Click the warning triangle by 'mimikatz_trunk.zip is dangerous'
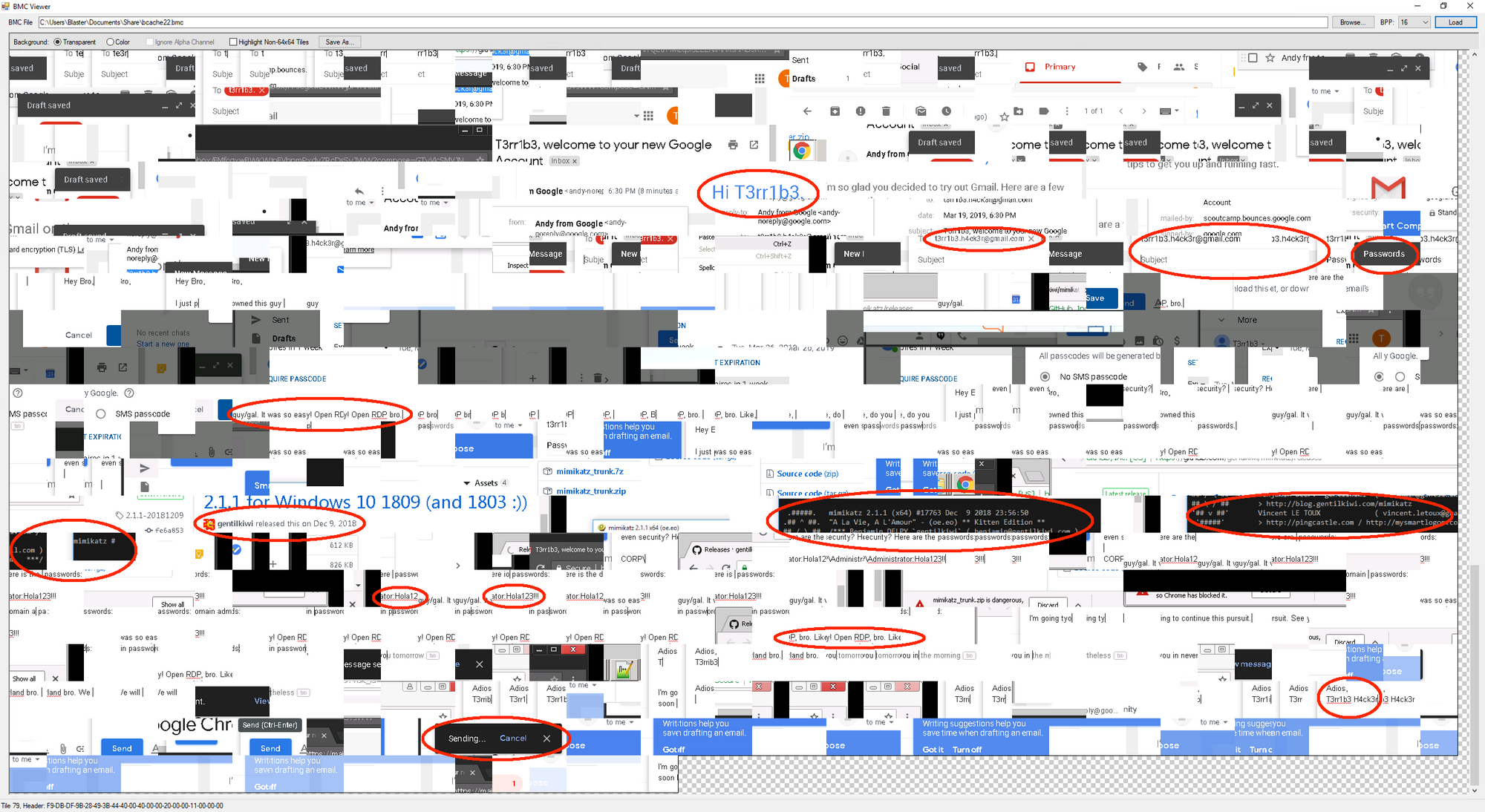 919,603
